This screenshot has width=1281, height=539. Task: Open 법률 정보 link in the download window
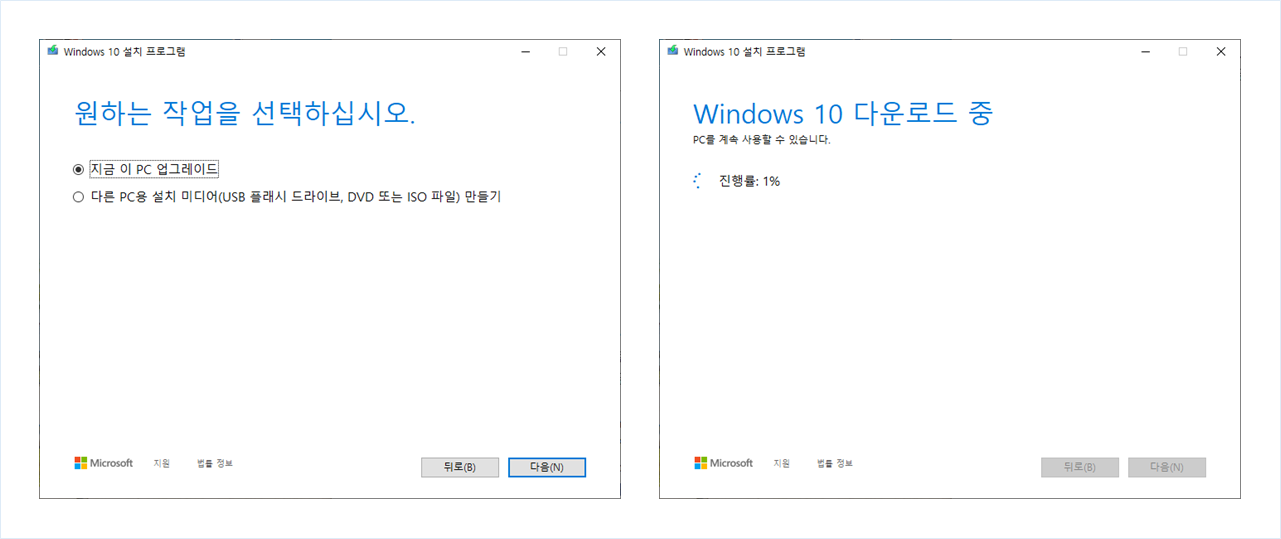(x=835, y=463)
